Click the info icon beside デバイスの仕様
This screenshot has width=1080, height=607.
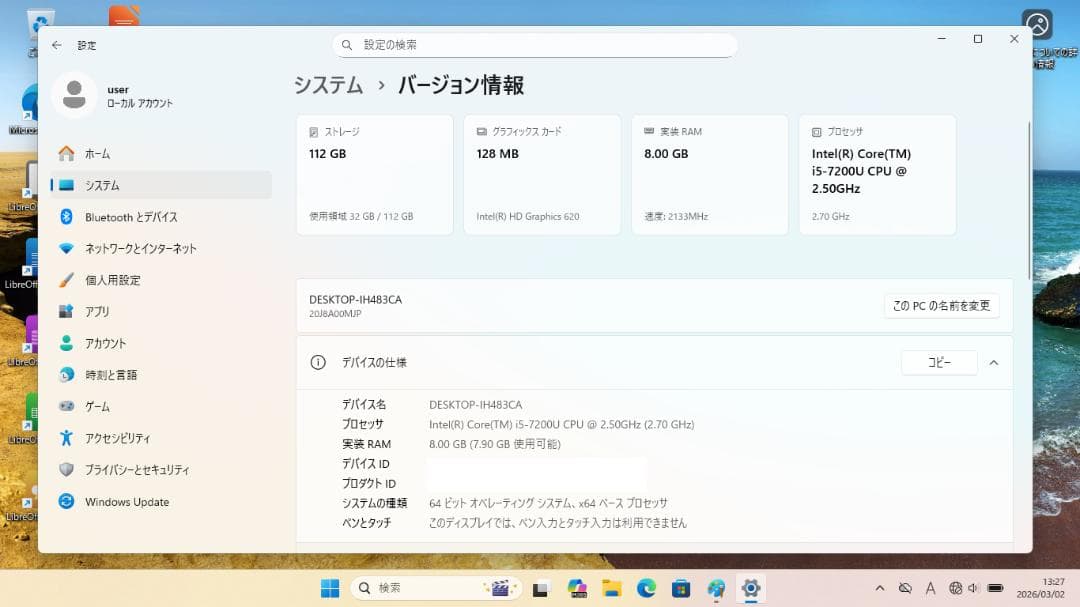click(318, 362)
